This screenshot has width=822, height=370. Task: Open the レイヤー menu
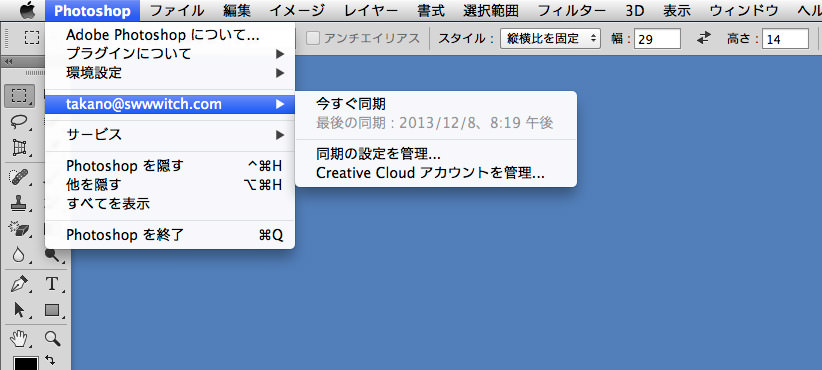coord(371,10)
